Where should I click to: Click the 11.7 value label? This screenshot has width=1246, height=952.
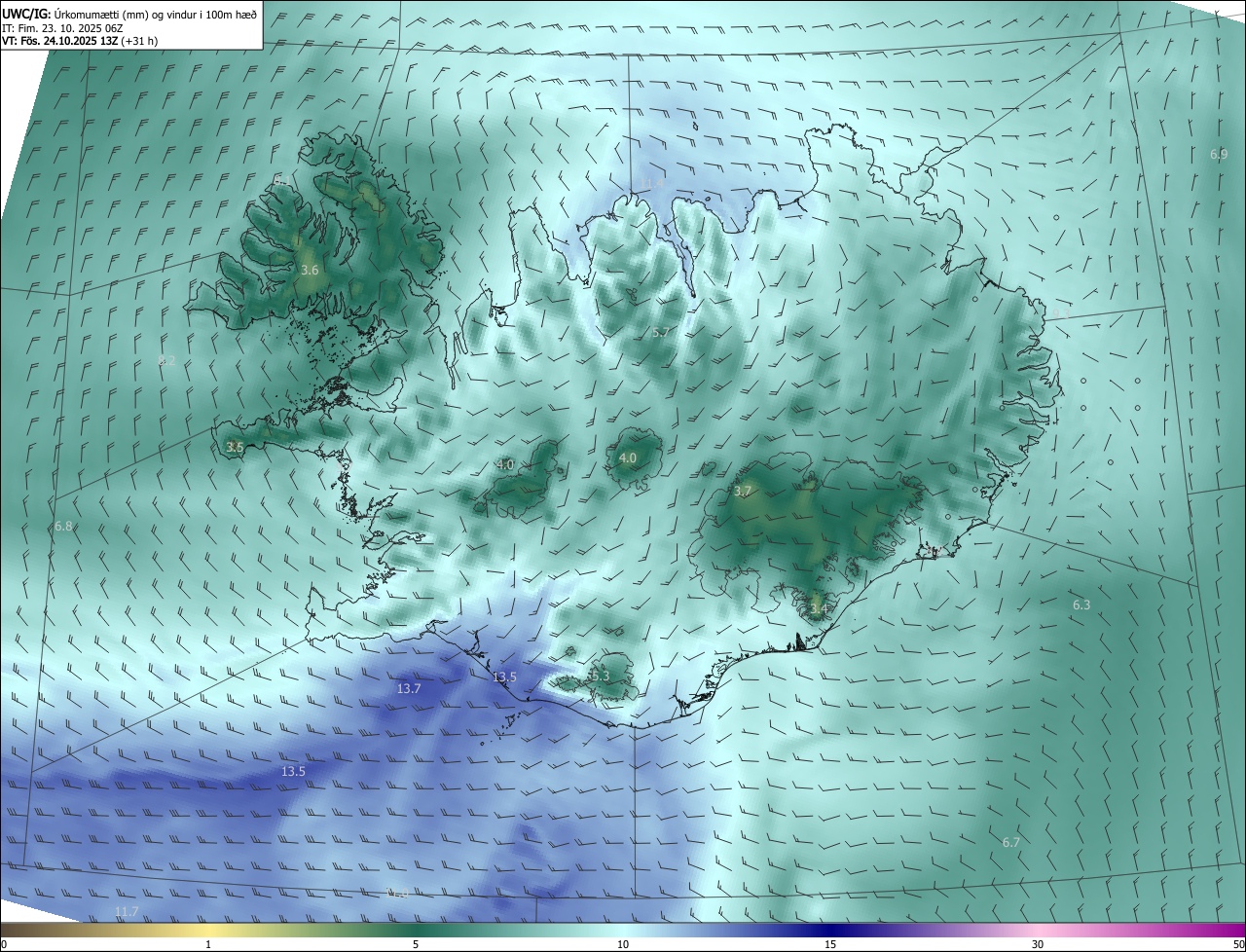[x=127, y=911]
